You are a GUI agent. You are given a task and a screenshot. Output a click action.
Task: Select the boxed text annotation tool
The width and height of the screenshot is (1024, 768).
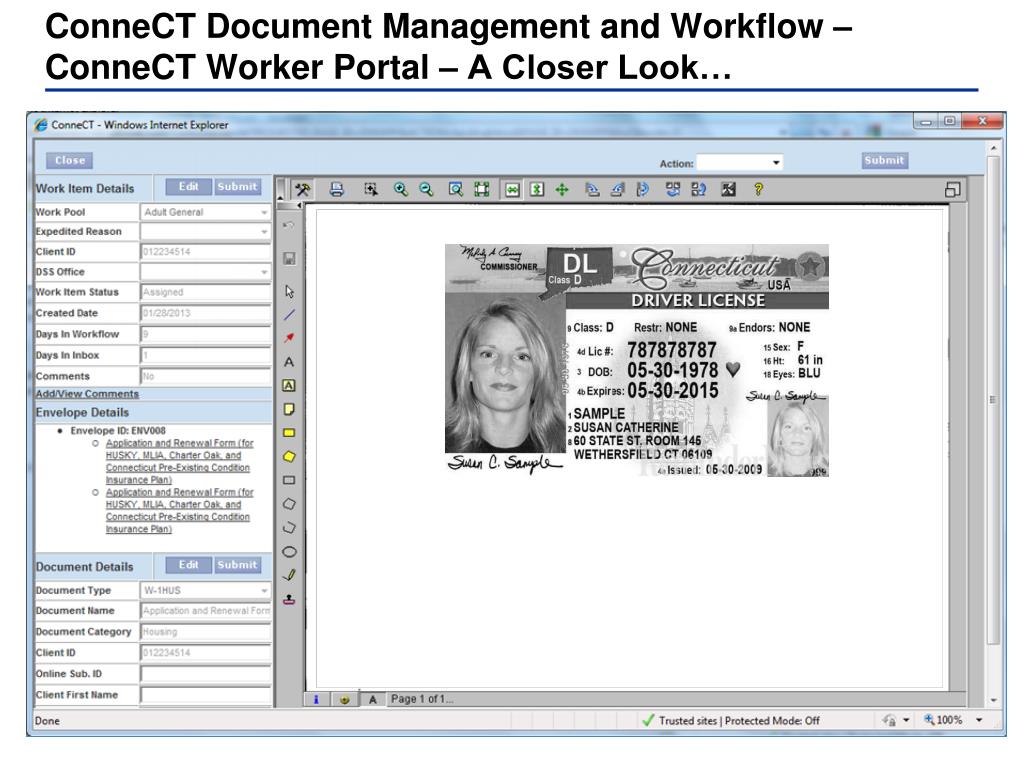[289, 385]
